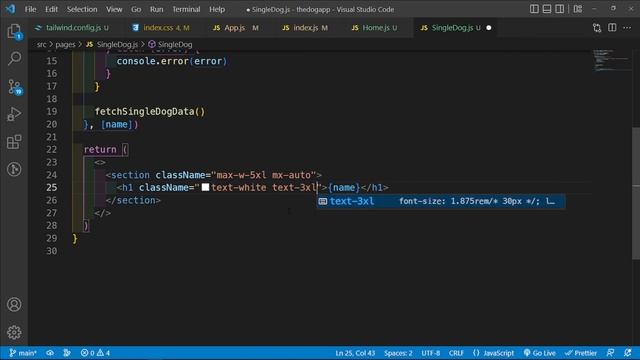Open the white color swatch picker

(x=205, y=187)
